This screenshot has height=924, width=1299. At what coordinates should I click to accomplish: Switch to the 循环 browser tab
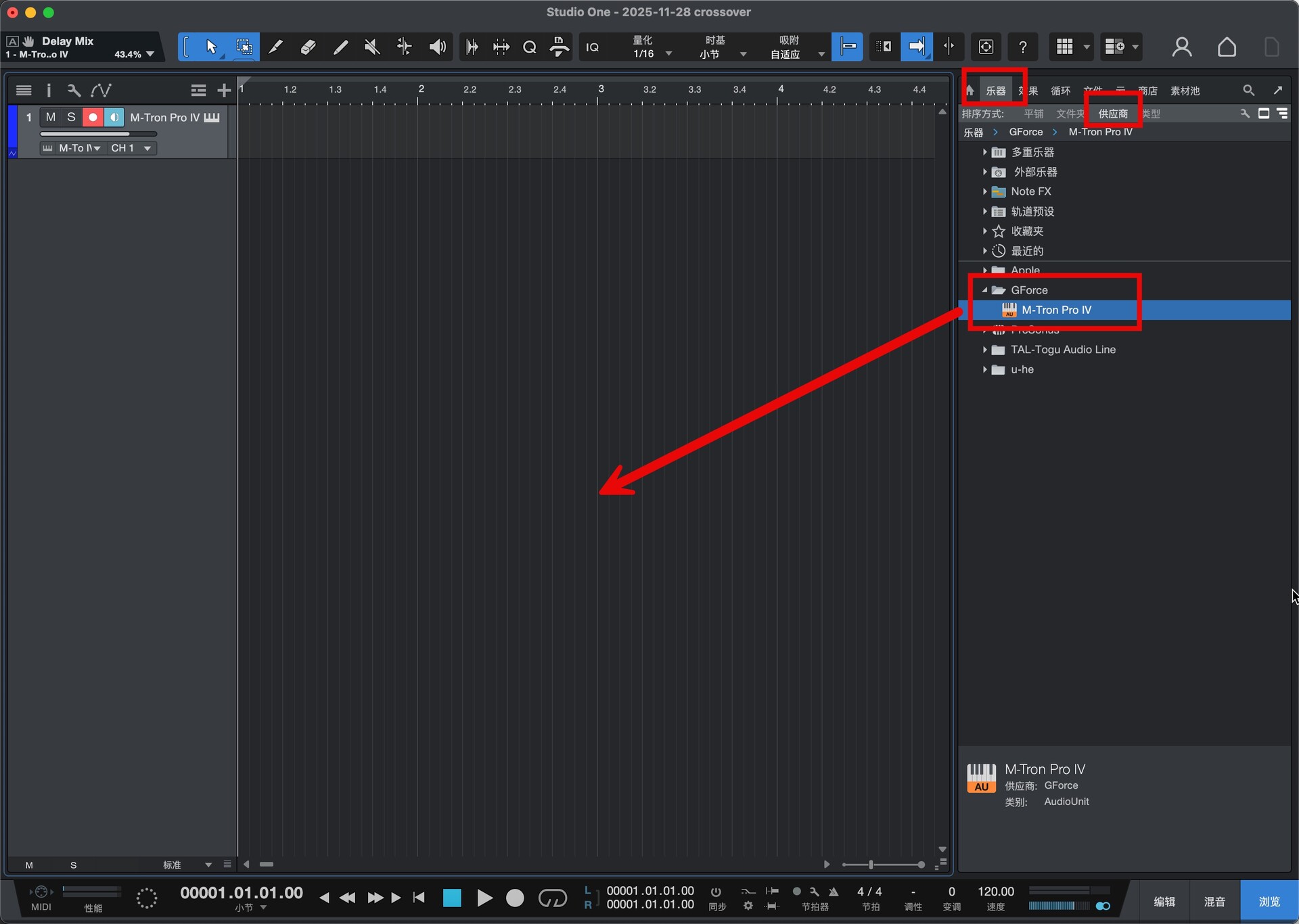coord(1060,91)
